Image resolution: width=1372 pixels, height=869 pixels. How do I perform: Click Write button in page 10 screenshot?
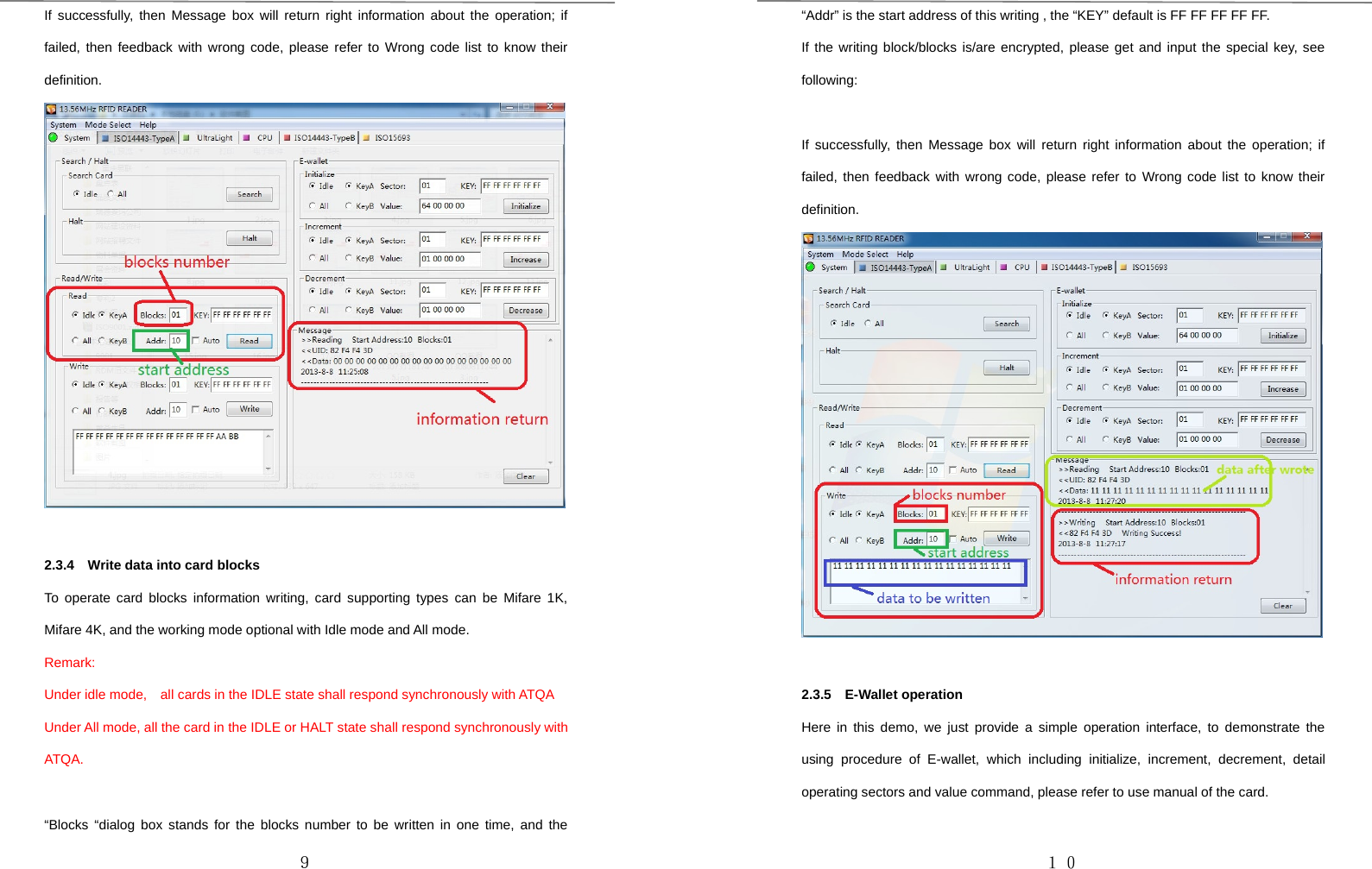pyautogui.click(x=1007, y=538)
